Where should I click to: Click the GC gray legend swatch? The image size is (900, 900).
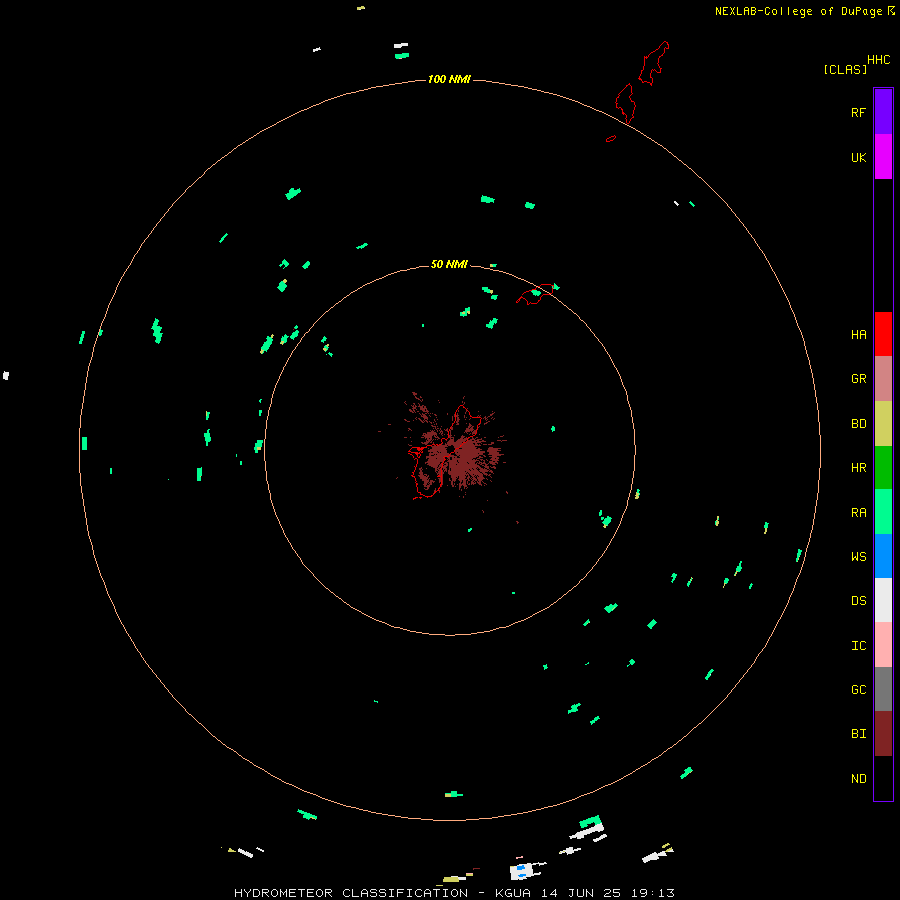(x=883, y=689)
